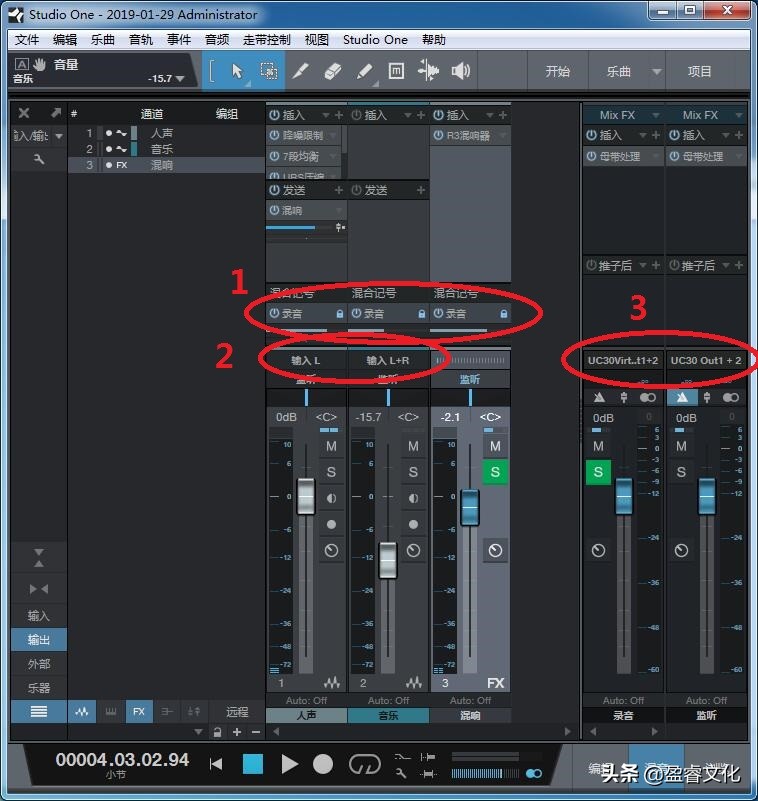This screenshot has width=758, height=801.
Task: Open Mix FX dropdown on 录音 output
Action: coord(656,115)
